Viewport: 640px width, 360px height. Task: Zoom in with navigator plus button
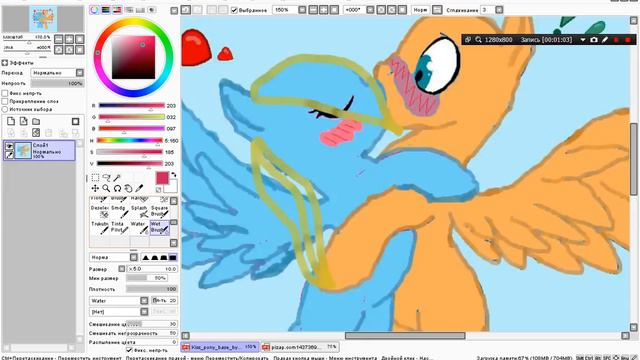pos(69,39)
